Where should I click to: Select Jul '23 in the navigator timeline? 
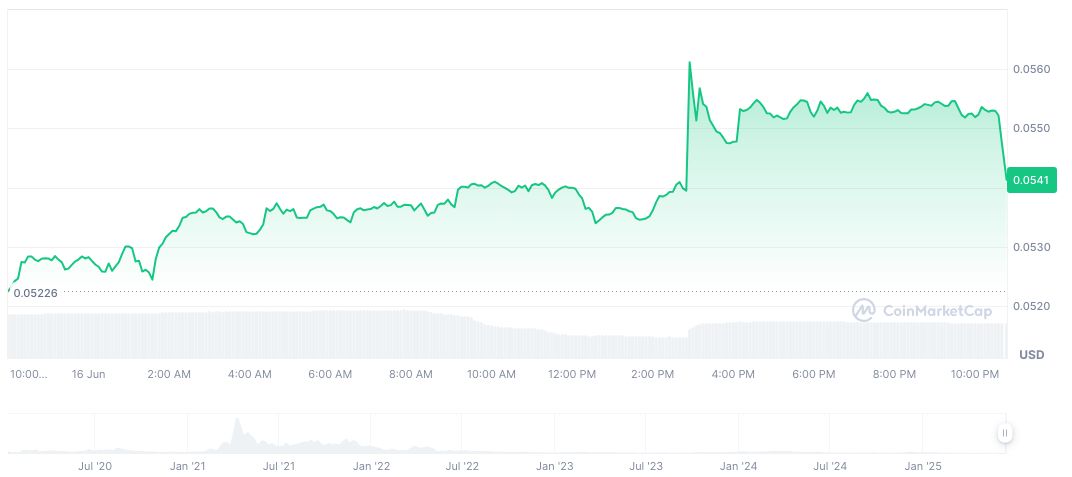pos(646,466)
